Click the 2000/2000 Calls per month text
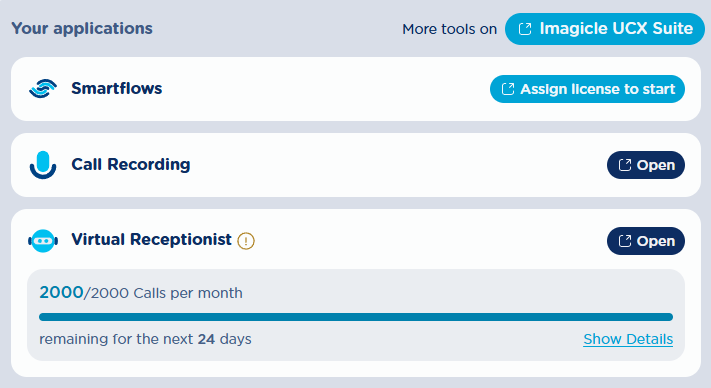Image resolution: width=711 pixels, height=388 pixels. coord(141,293)
